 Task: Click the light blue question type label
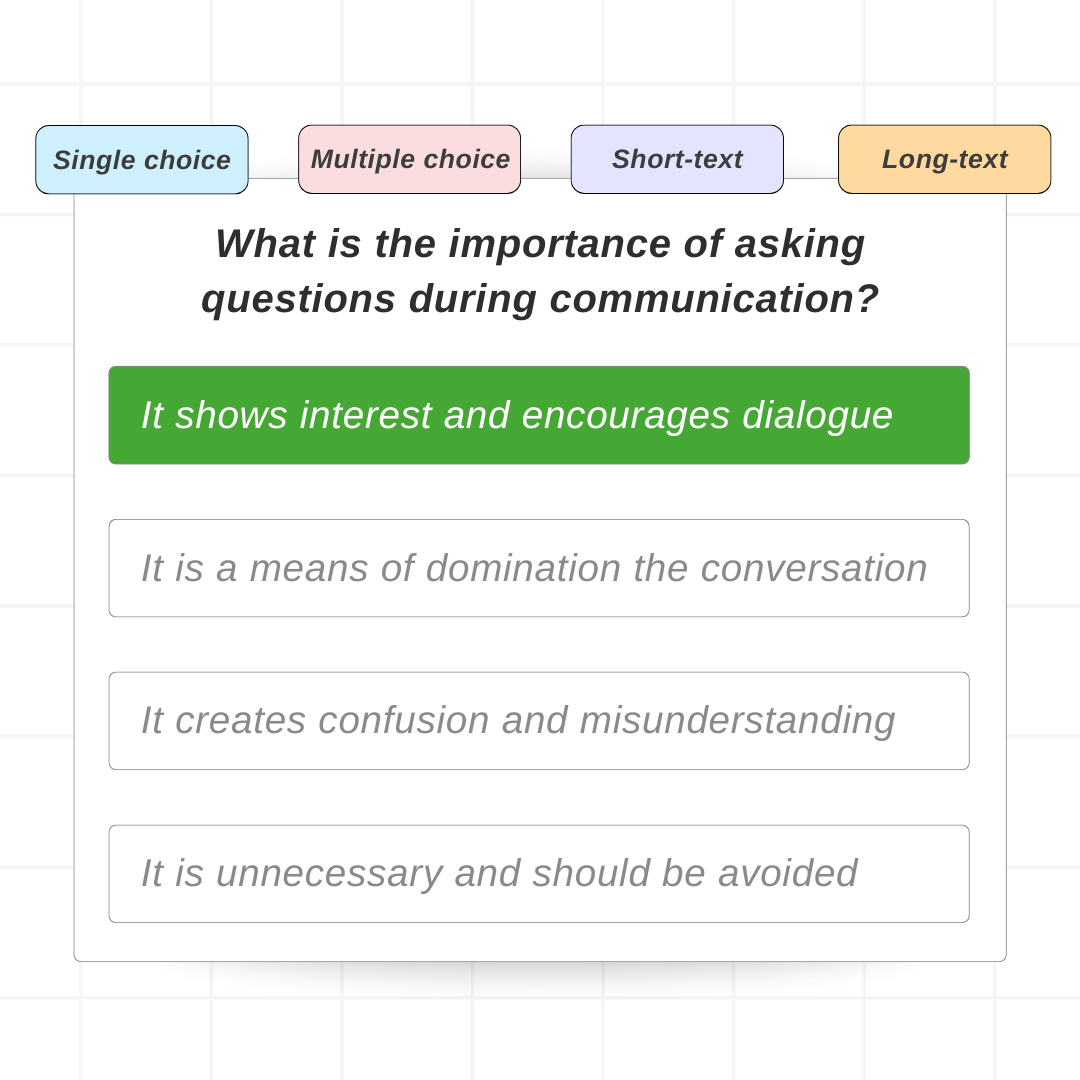(x=142, y=160)
